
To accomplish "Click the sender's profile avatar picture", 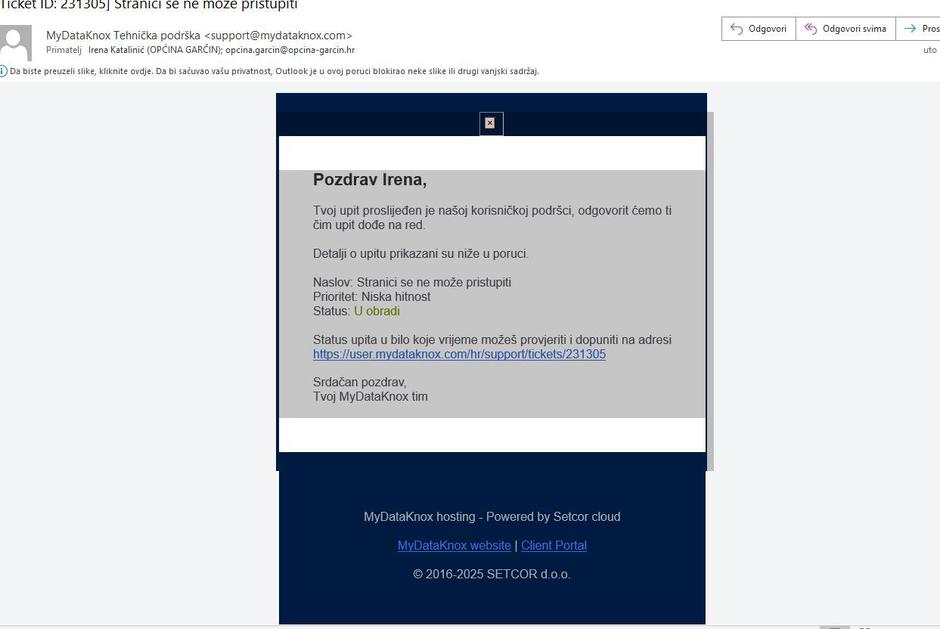I will coord(15,43).
